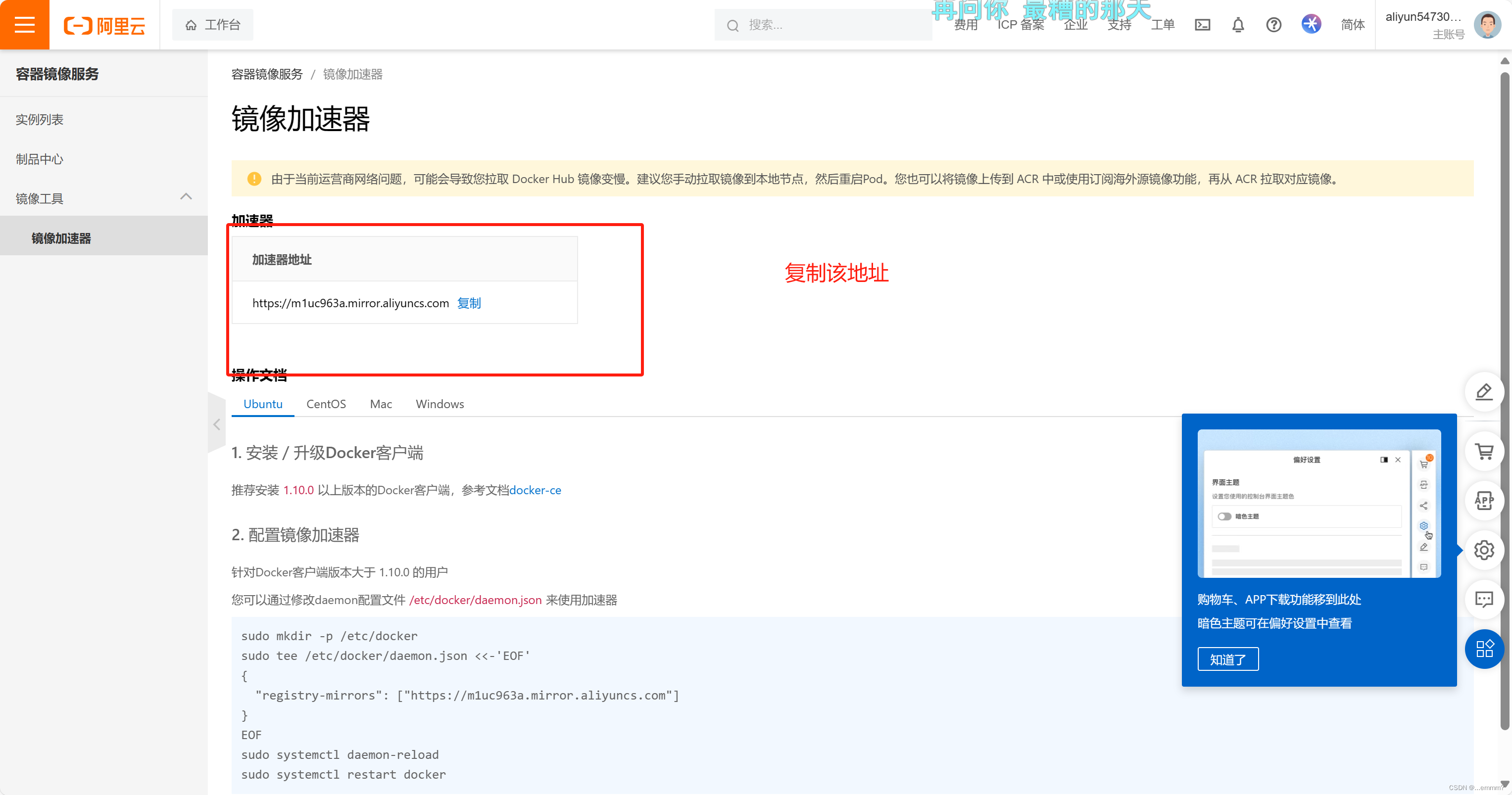The image size is (1512, 795).
Task: Click the yellow warning icon in notice
Action: click(x=254, y=179)
